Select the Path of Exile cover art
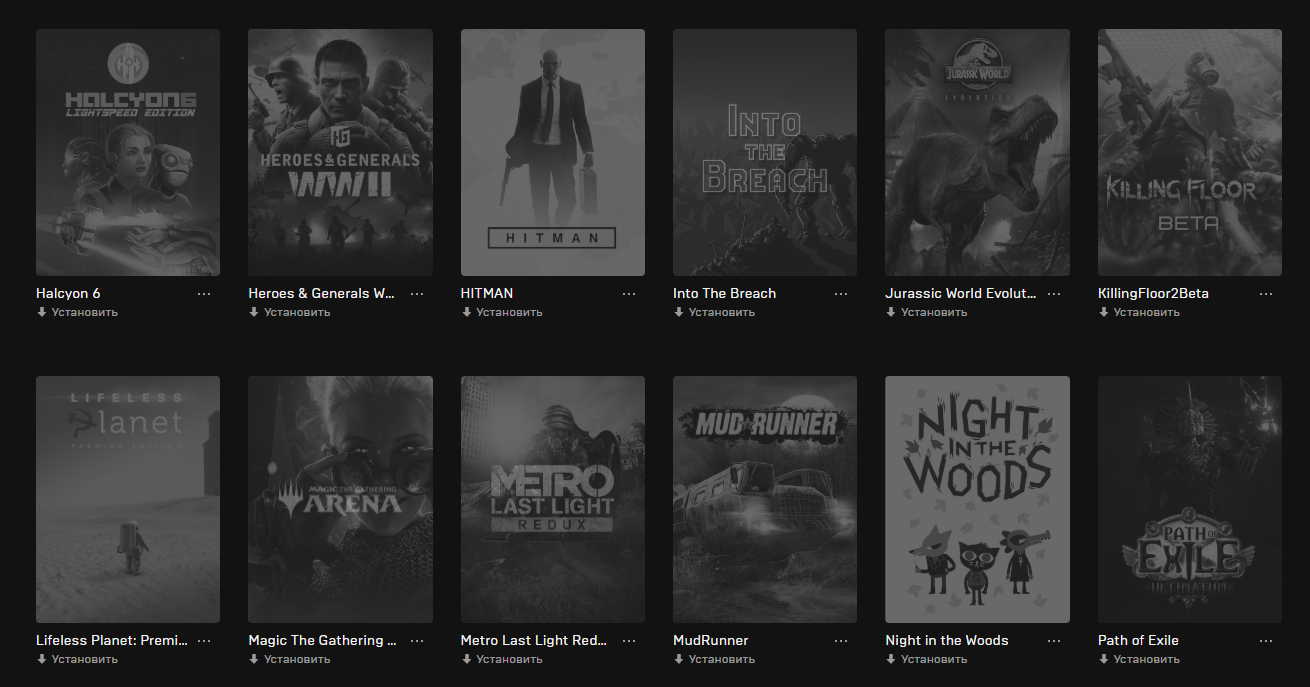 pyautogui.click(x=1190, y=499)
